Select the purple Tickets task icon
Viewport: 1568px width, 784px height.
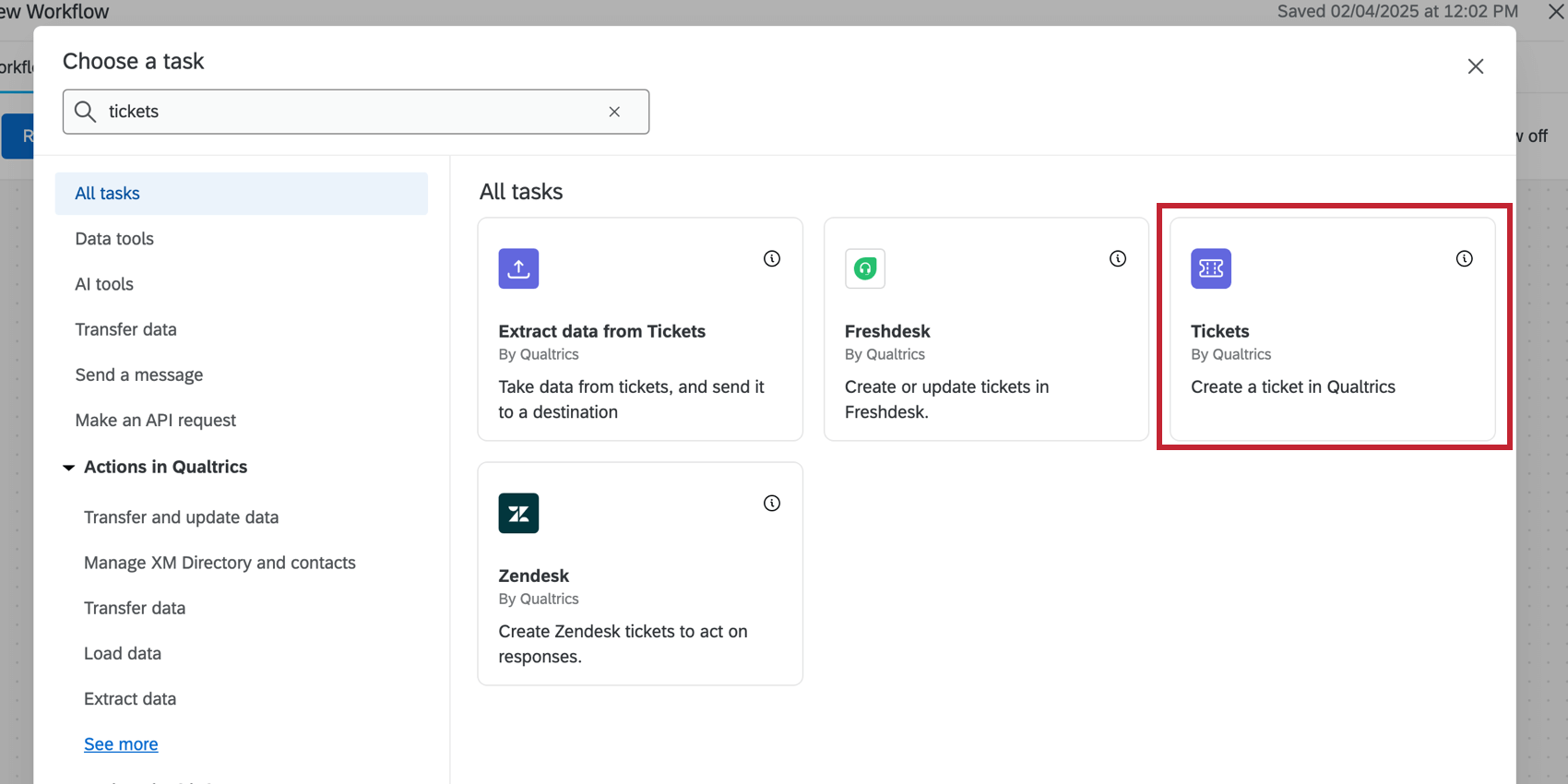pyautogui.click(x=1210, y=268)
